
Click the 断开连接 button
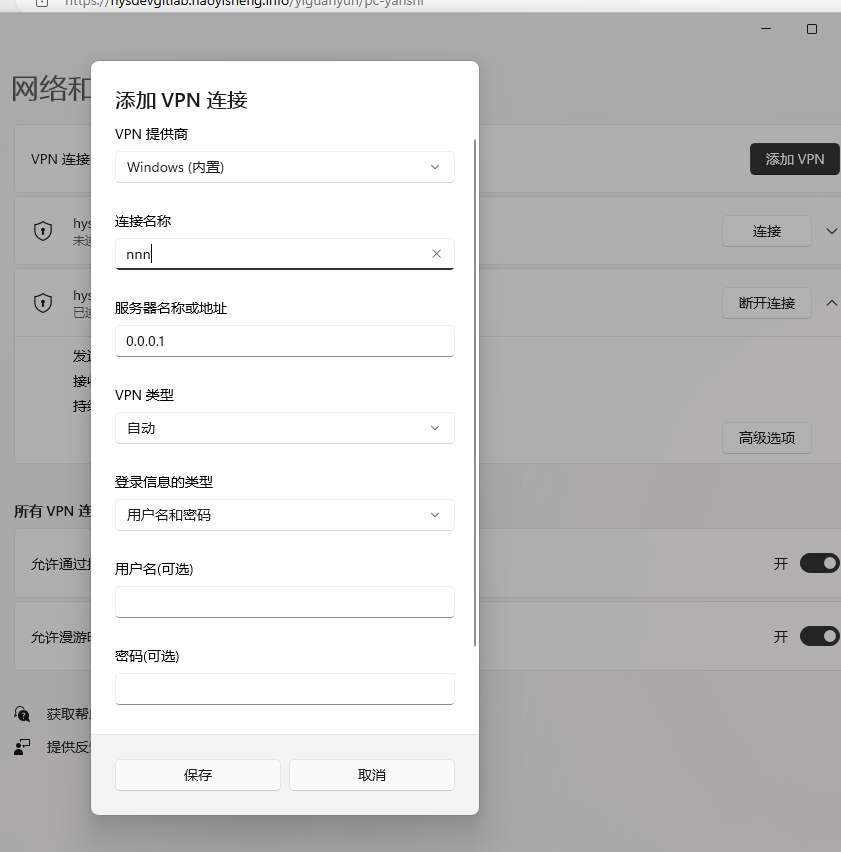[767, 303]
